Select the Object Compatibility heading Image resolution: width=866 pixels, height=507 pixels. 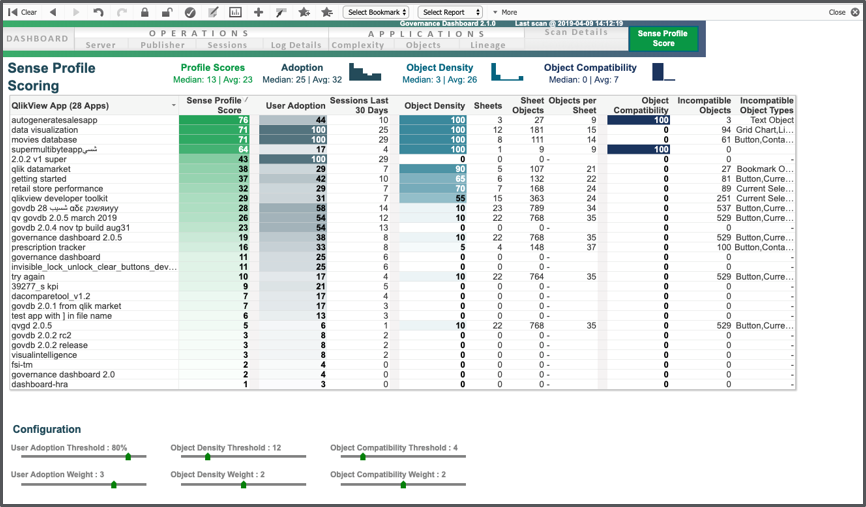coord(590,67)
